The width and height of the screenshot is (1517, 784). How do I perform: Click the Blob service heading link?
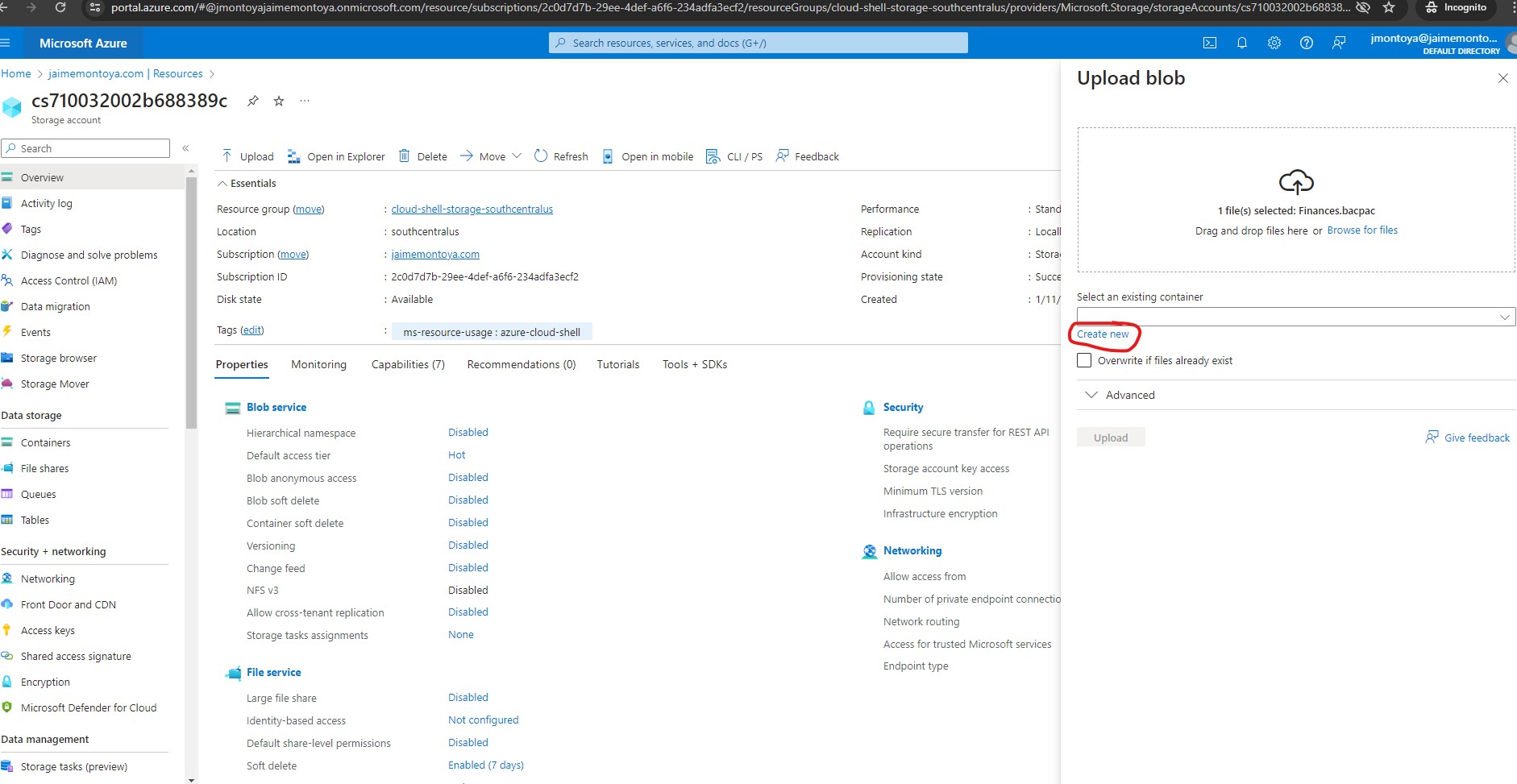click(x=276, y=407)
